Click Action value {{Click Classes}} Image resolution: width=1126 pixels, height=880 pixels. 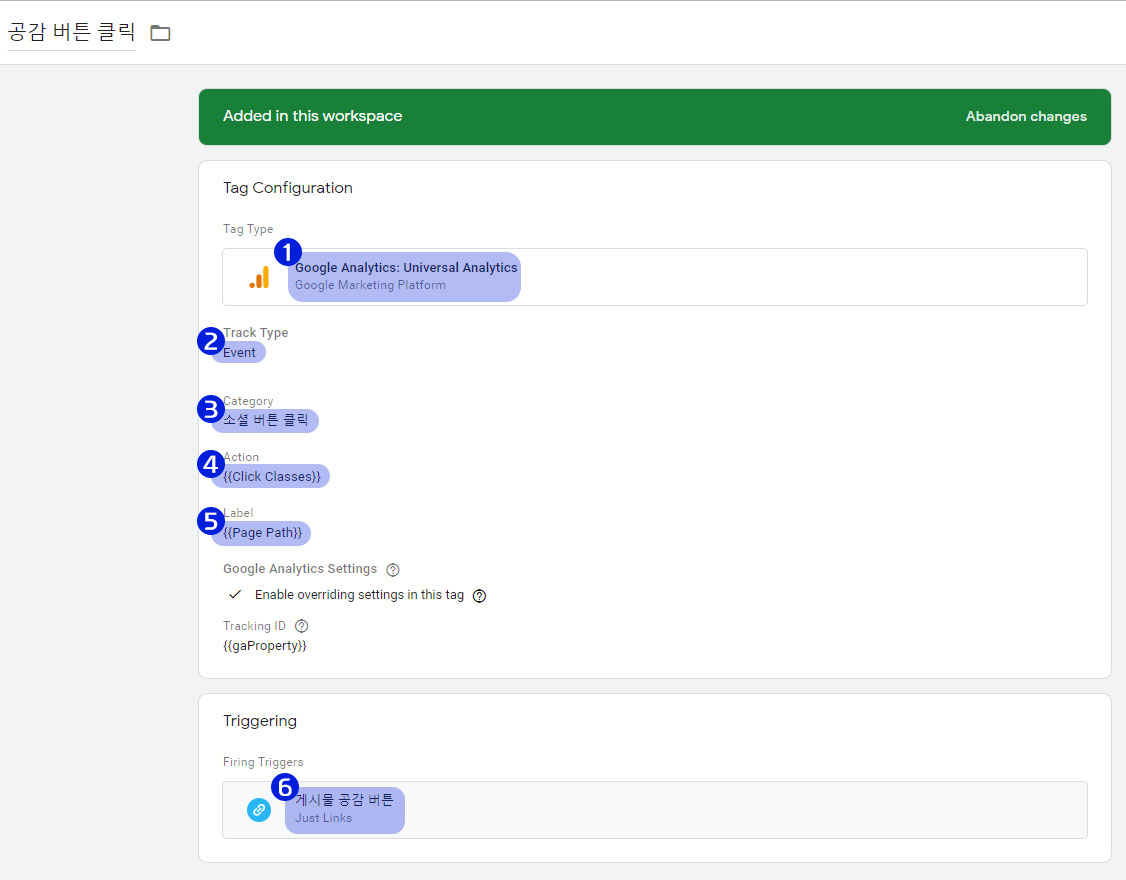tap(271, 476)
